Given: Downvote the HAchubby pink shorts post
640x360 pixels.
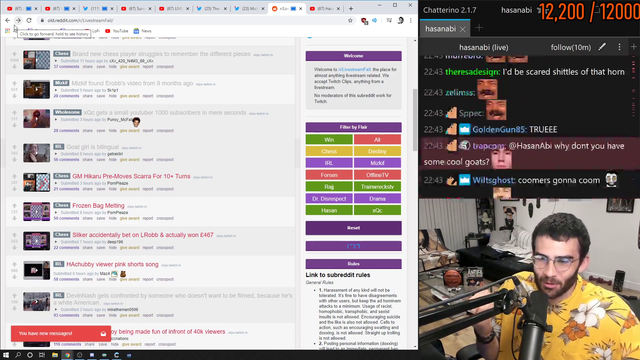Looking at the screenshot, I should 14,277.
